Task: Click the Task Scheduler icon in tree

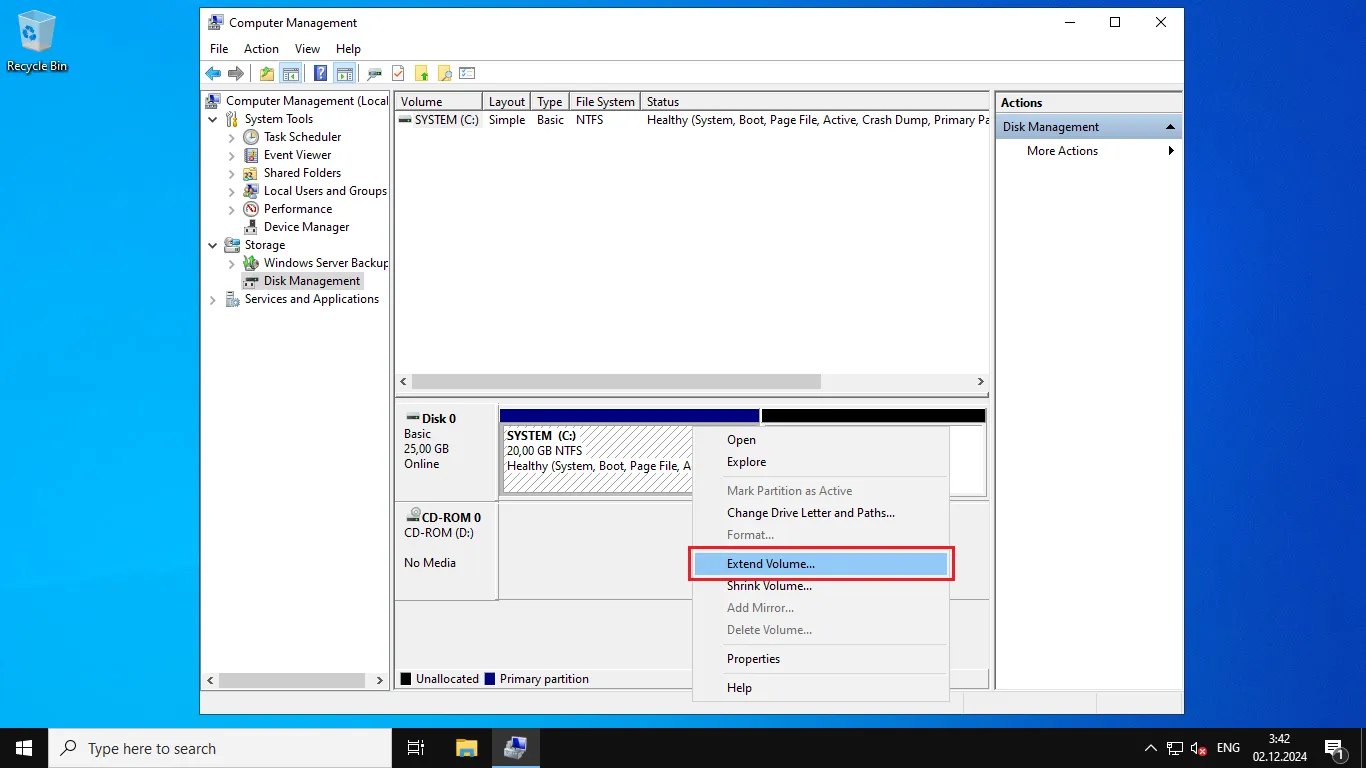Action: coord(251,137)
